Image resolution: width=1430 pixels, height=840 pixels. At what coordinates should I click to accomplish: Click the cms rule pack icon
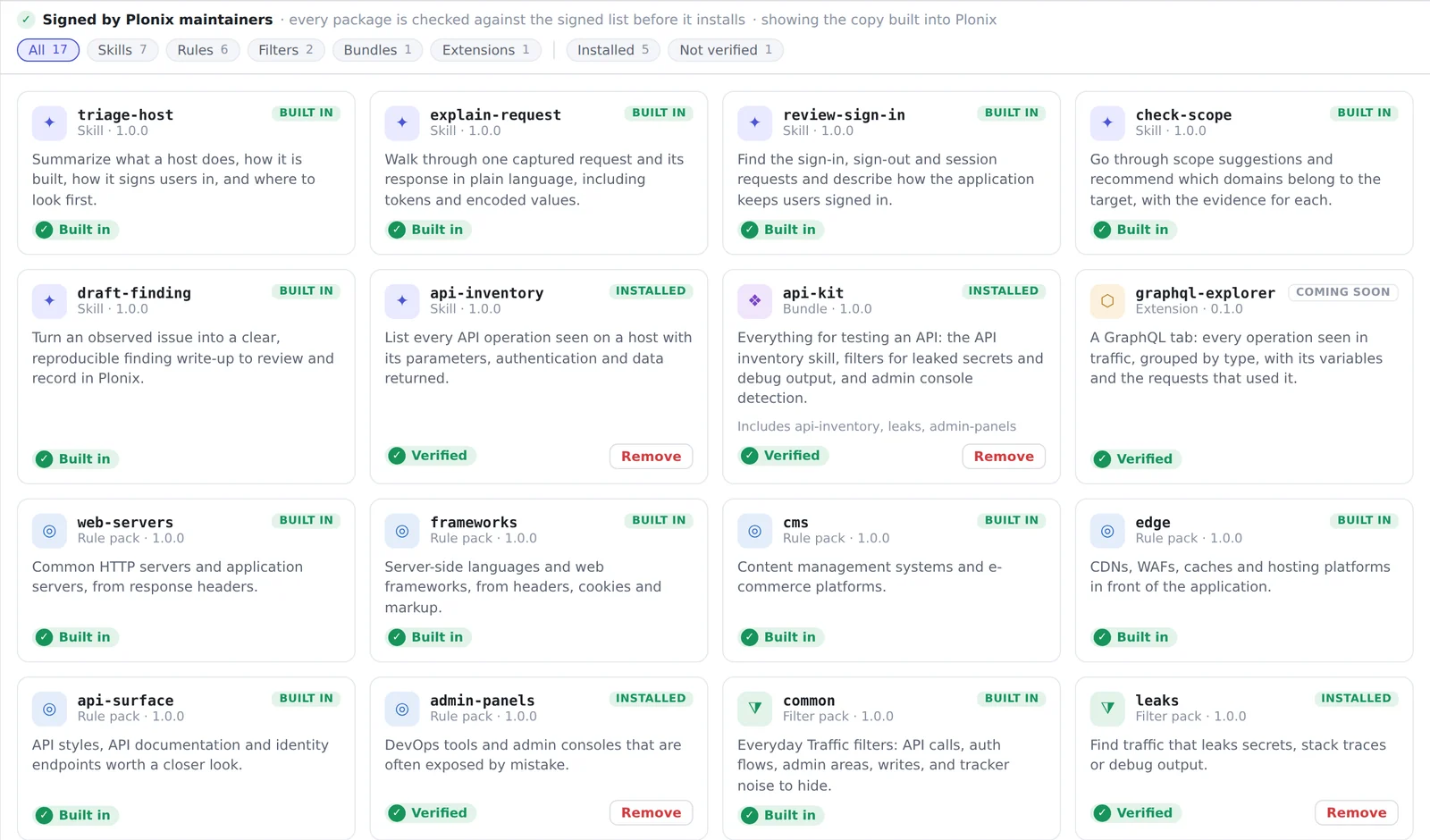pos(754,531)
